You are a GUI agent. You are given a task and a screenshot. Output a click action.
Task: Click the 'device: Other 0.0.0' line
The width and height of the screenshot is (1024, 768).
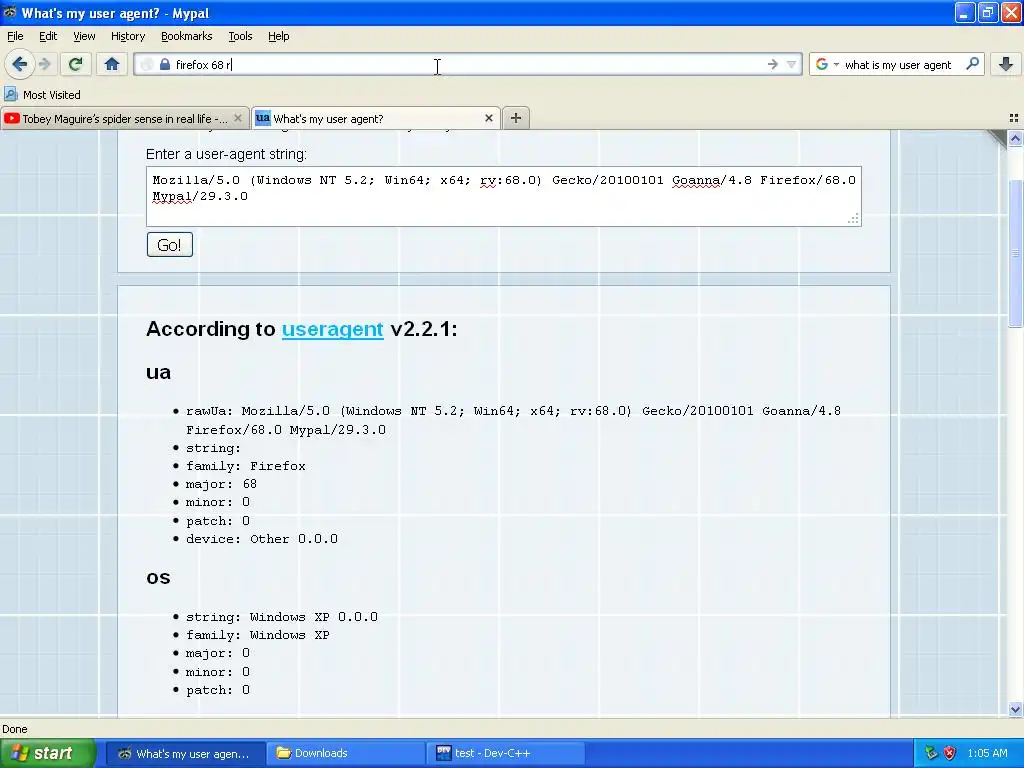262,539
